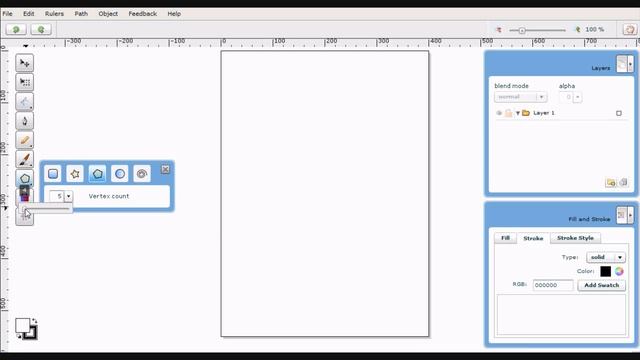Select the arrow selection tool
Image resolution: width=640 pixels, height=360 pixels.
pos(24,63)
